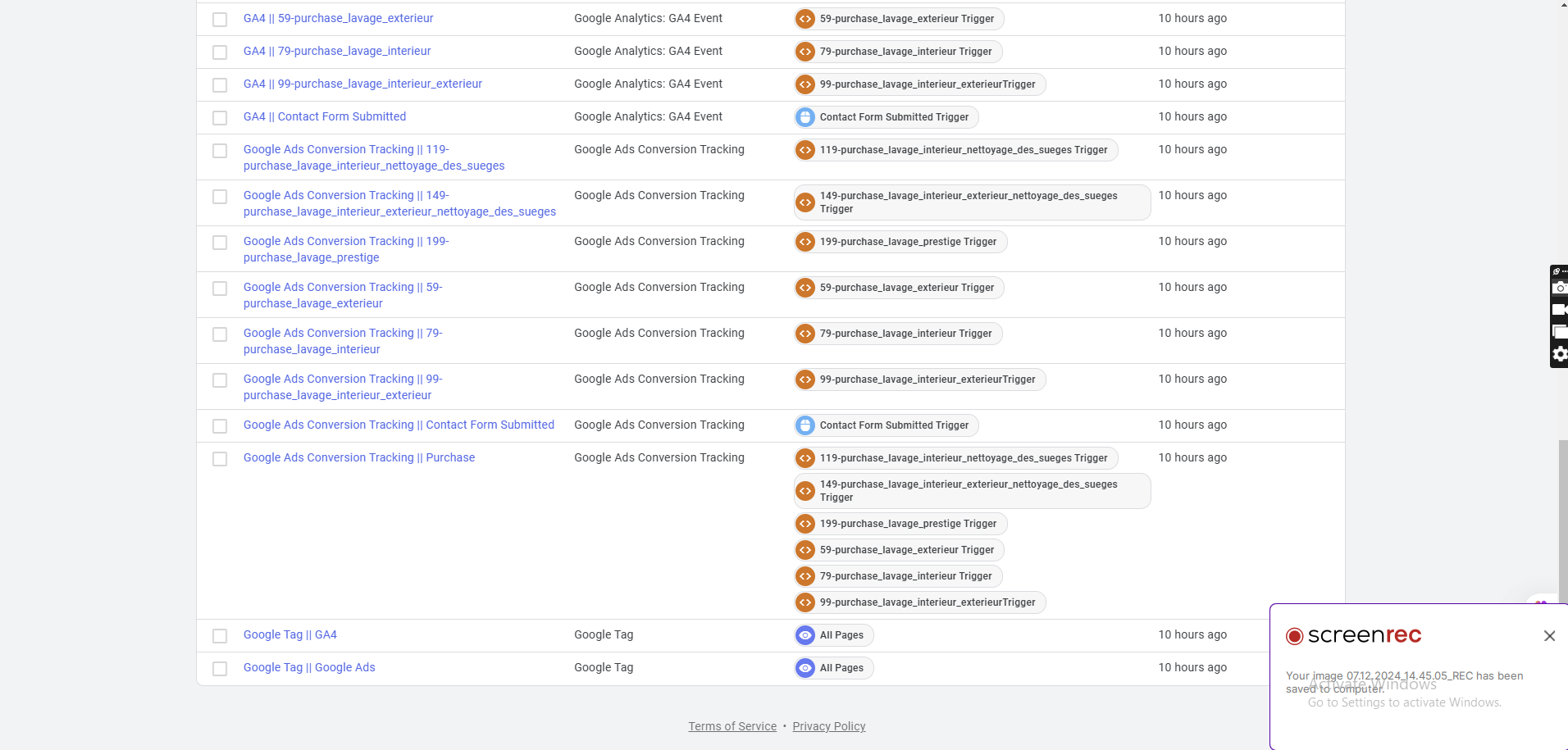Open the screenrec settings gear icon
Screen dimensions: 1568x750
[1560, 354]
